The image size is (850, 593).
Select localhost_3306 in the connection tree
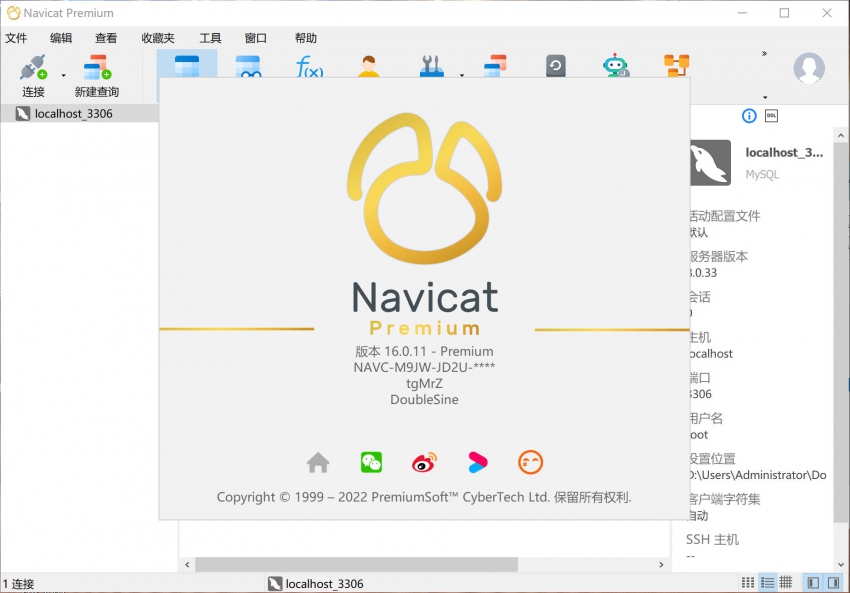(73, 114)
